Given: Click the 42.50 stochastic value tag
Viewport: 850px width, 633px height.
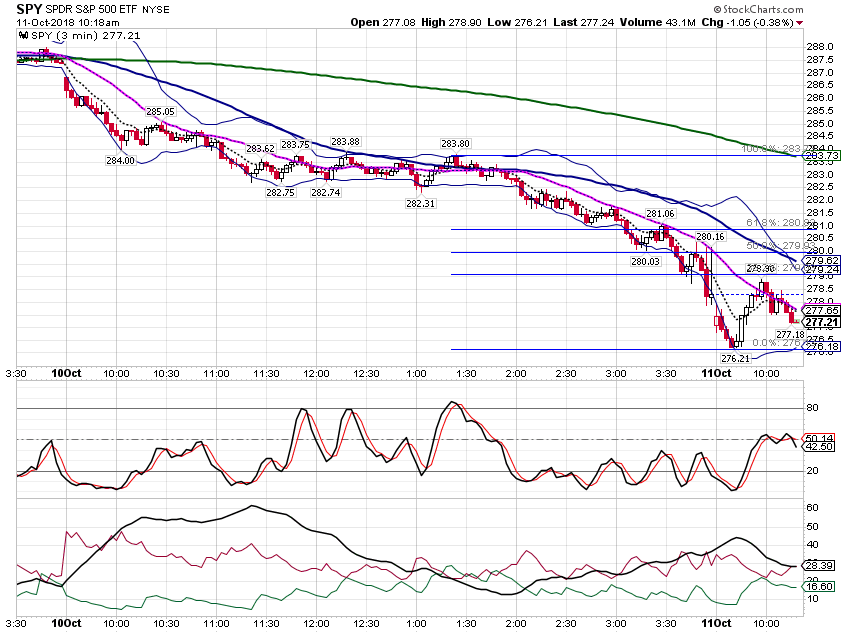Looking at the screenshot, I should coord(819,447).
